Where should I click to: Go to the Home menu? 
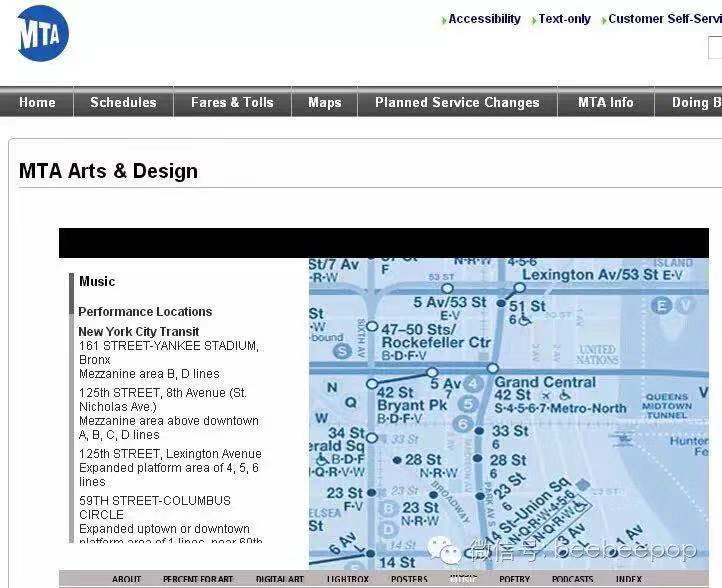pos(37,102)
